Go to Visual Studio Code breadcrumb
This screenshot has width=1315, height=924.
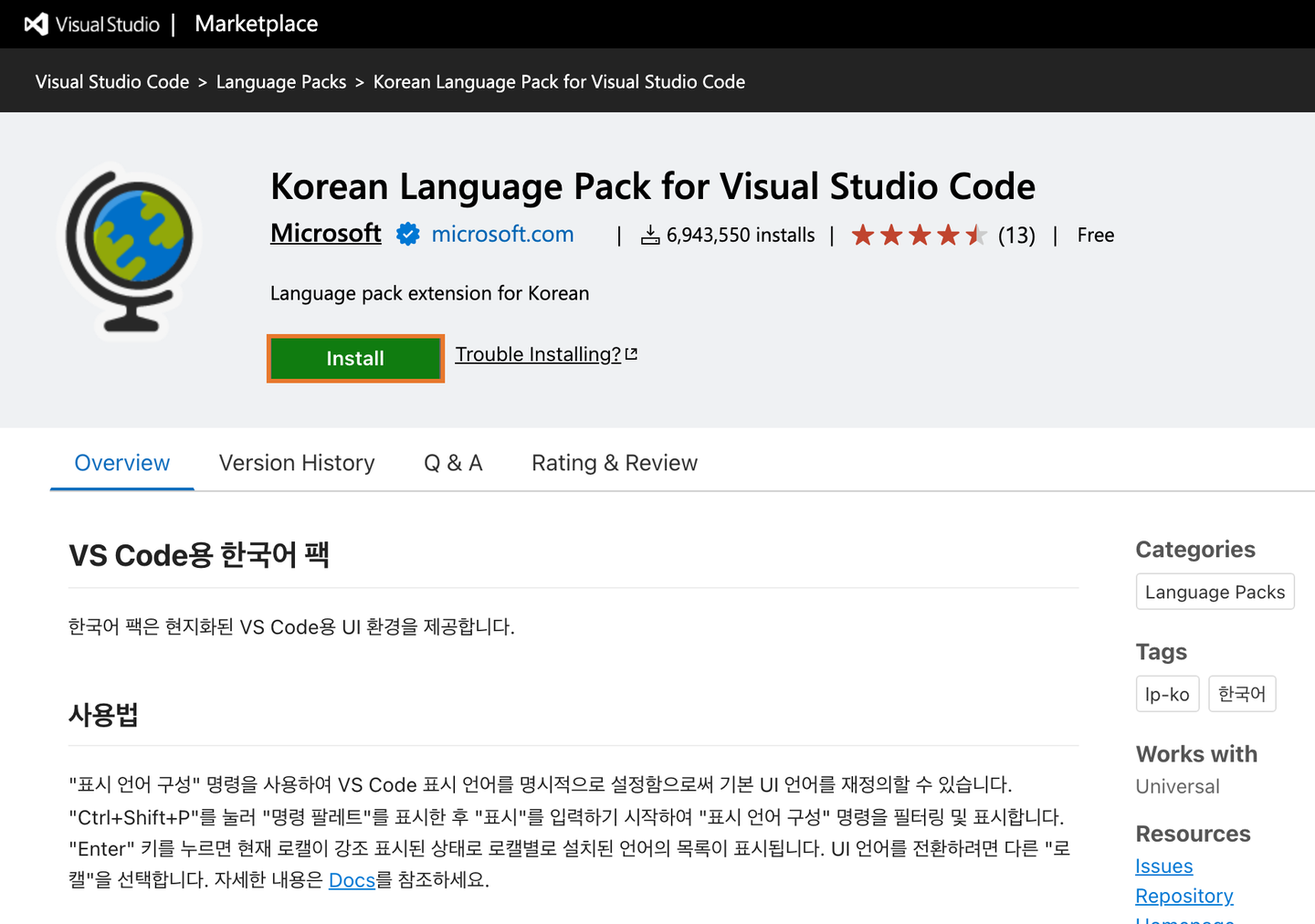(x=112, y=81)
